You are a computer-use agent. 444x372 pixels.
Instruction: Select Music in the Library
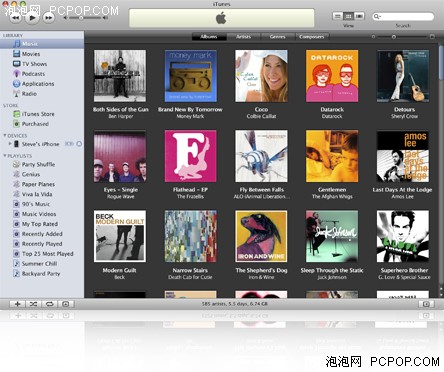42,44
